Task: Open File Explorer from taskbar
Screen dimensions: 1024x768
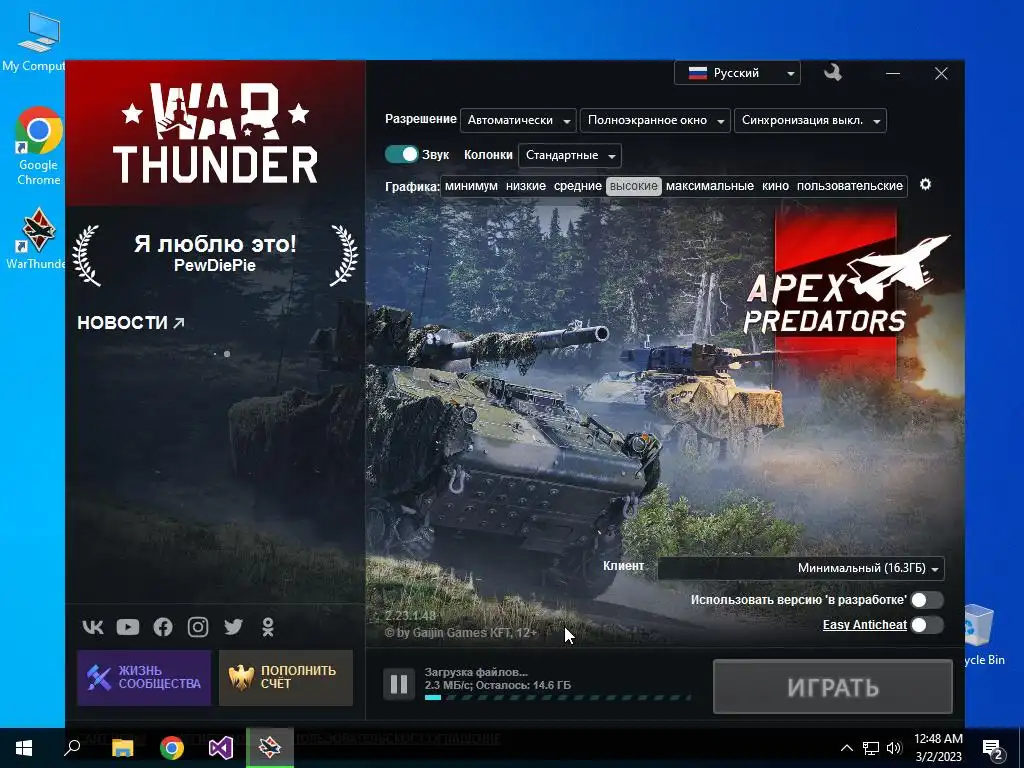Action: [x=122, y=748]
